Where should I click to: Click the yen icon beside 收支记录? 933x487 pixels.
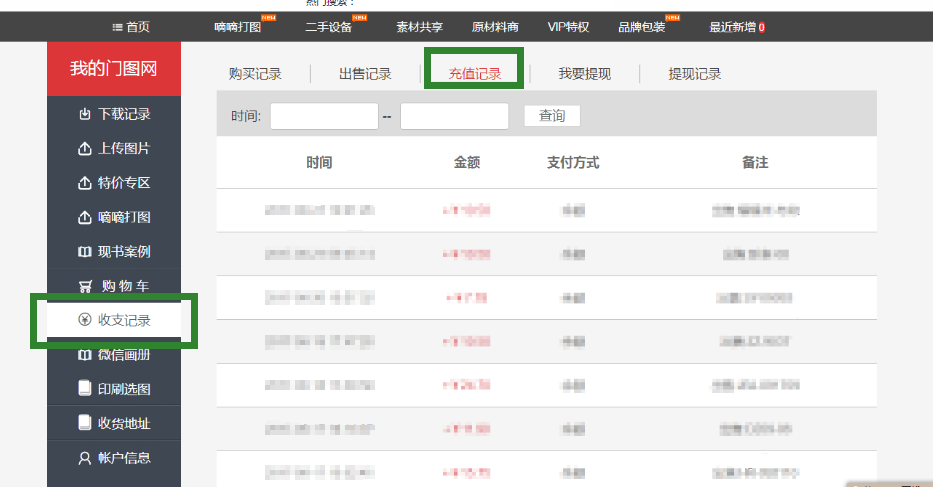click(85, 321)
